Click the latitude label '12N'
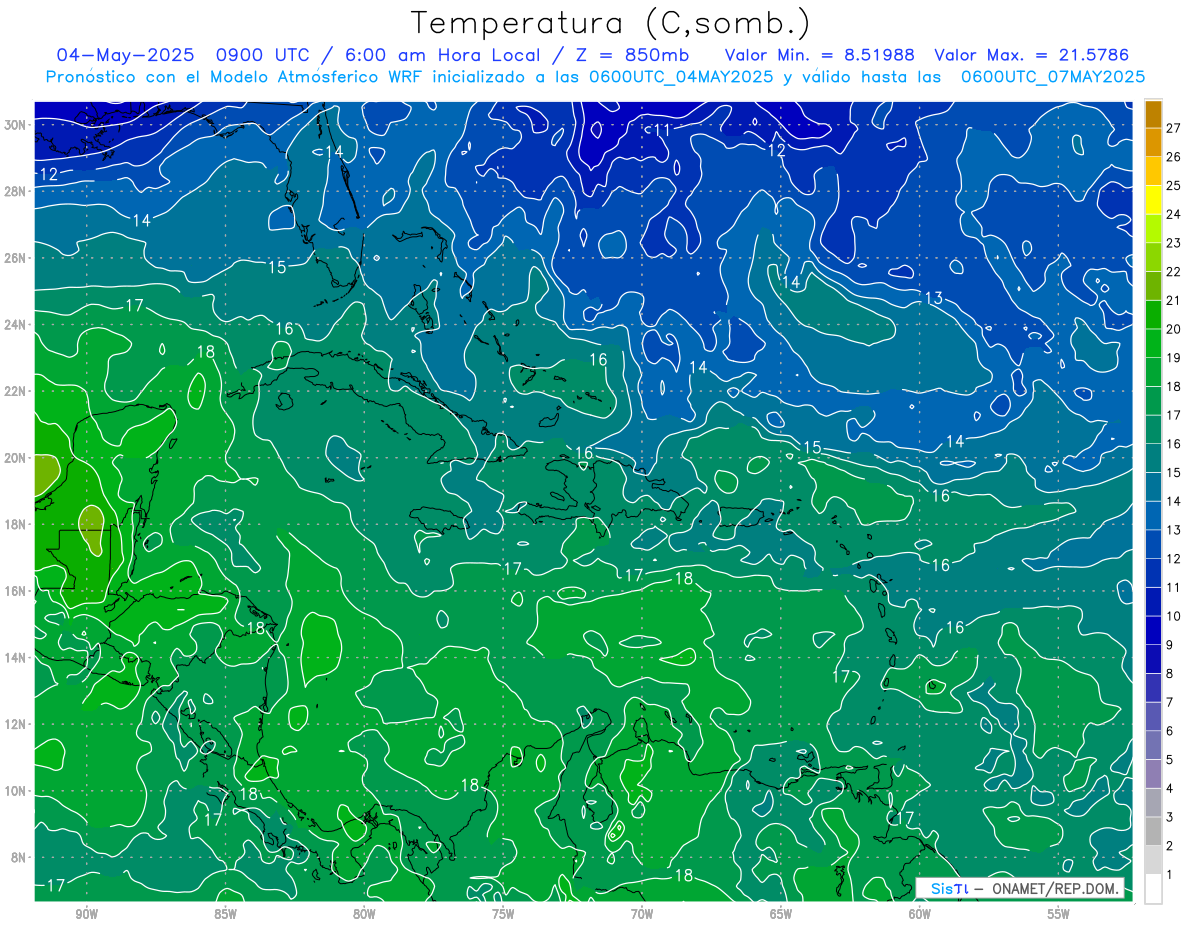The width and height of the screenshot is (1200, 927). click(x=16, y=724)
